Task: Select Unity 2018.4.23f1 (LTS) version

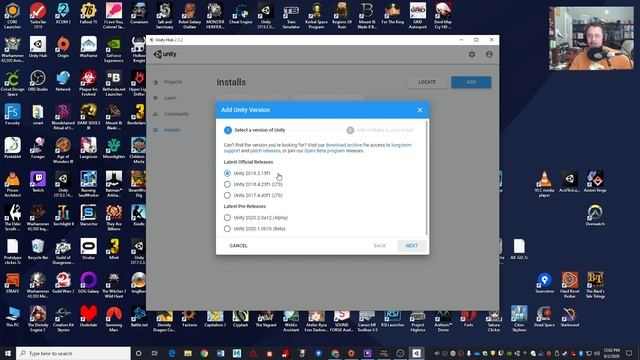Action: click(x=227, y=184)
